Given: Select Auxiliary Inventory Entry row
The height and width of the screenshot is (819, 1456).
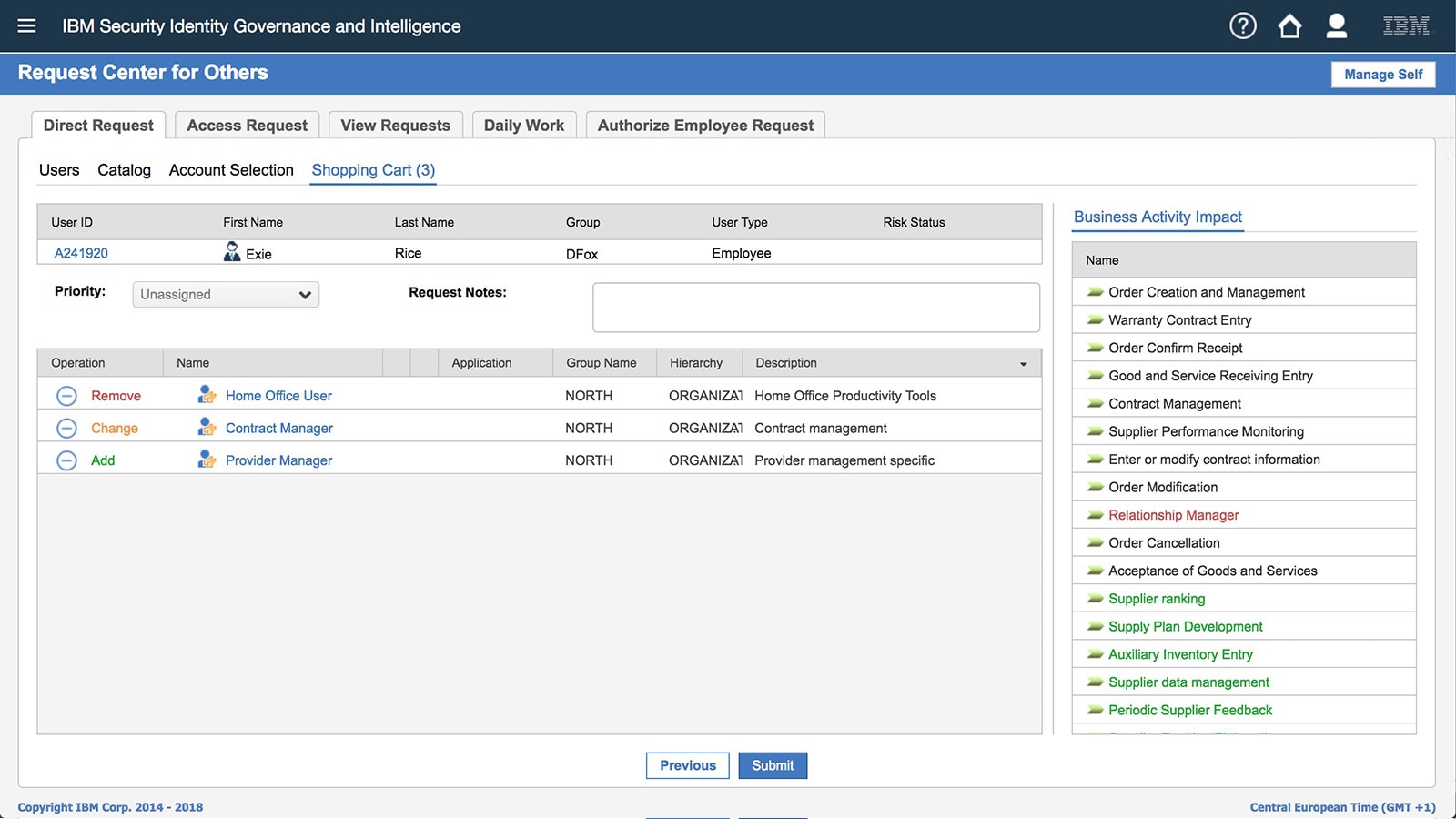Looking at the screenshot, I should (1244, 654).
